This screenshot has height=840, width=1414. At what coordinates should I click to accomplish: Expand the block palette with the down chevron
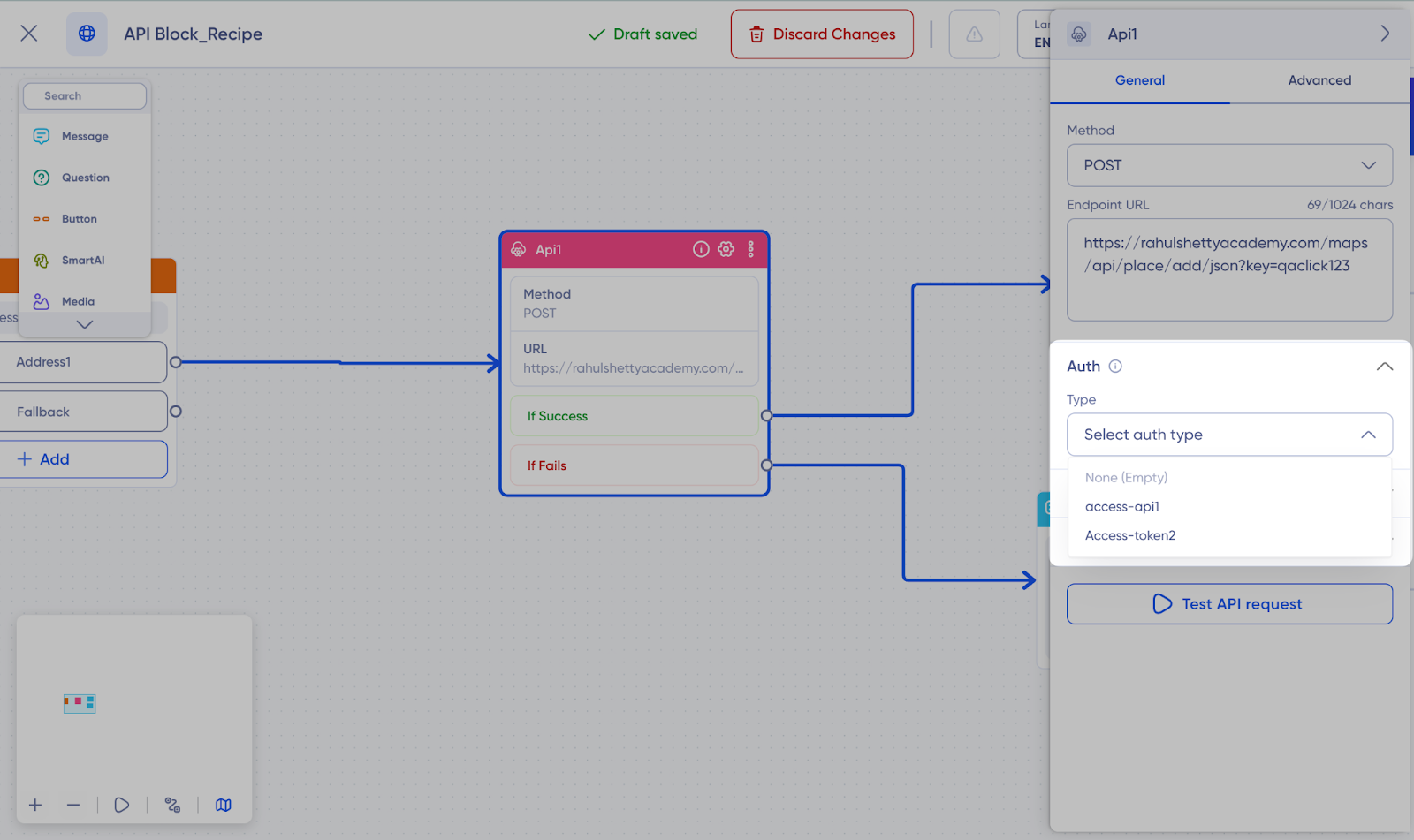coord(85,324)
